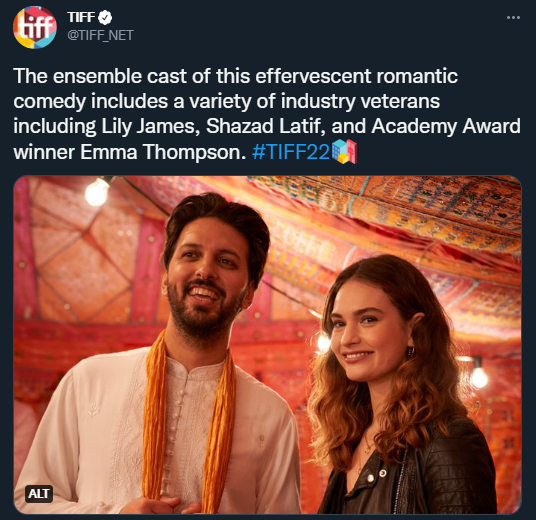Viewport: 536px width, 520px height.
Task: Click the ALT badge on the photo
Action: pyautogui.click(x=39, y=493)
